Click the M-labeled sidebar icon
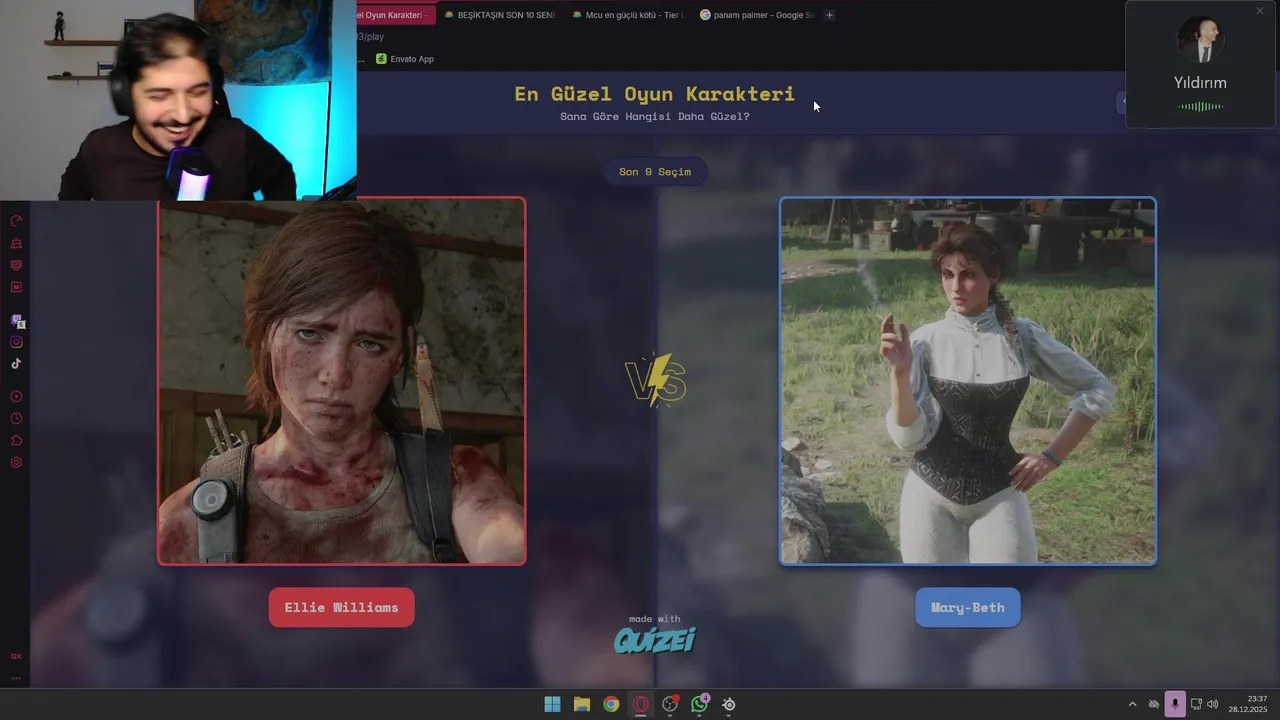The width and height of the screenshot is (1280, 720). 16,287
